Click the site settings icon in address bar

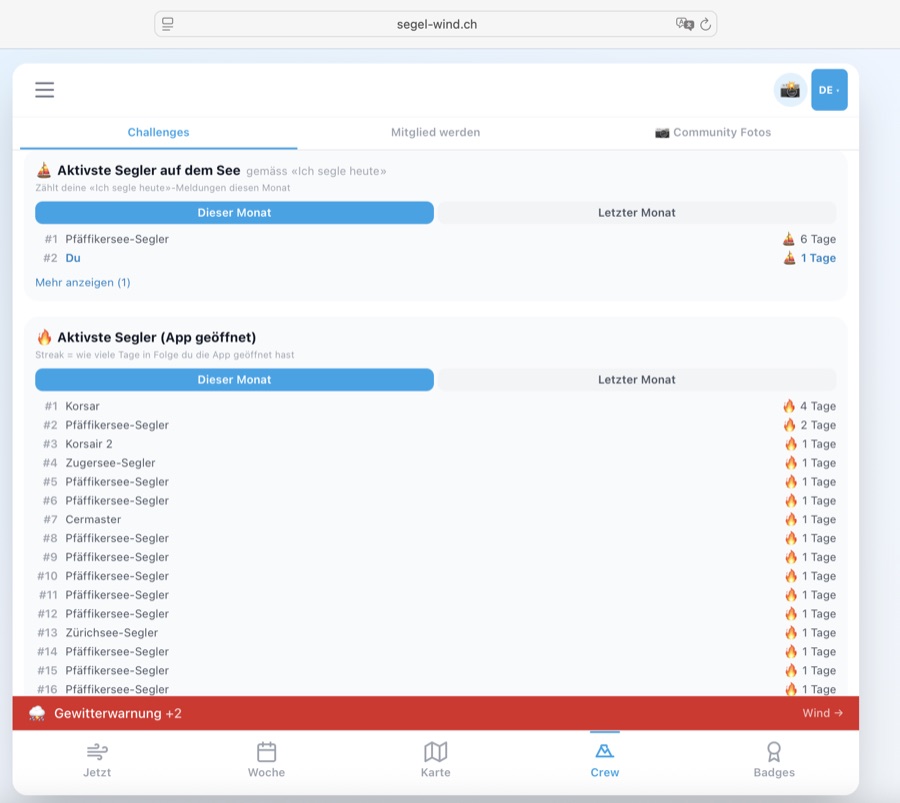(168, 24)
